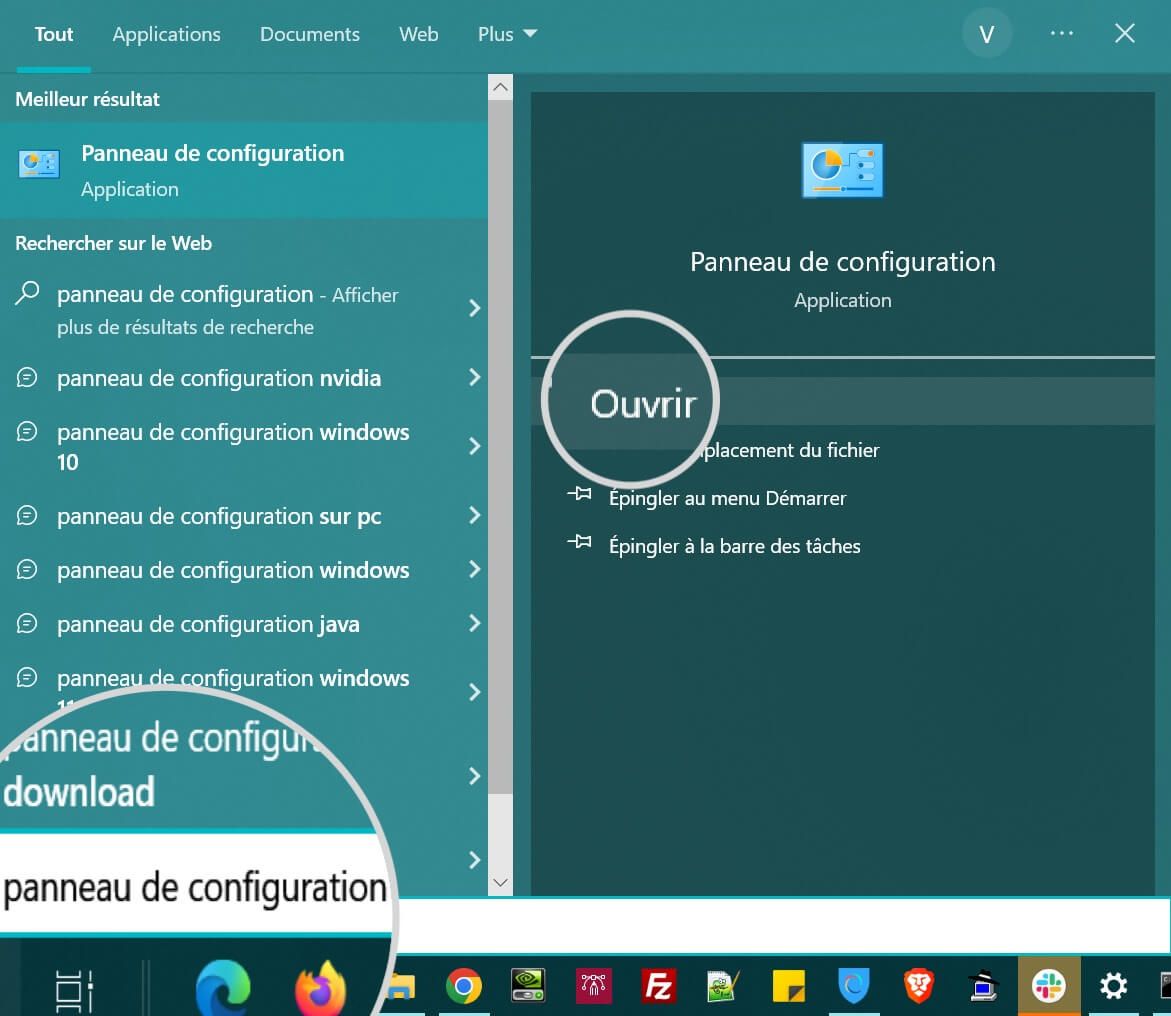Click pin icon beside Épingler à la barre des tâches

(x=580, y=542)
